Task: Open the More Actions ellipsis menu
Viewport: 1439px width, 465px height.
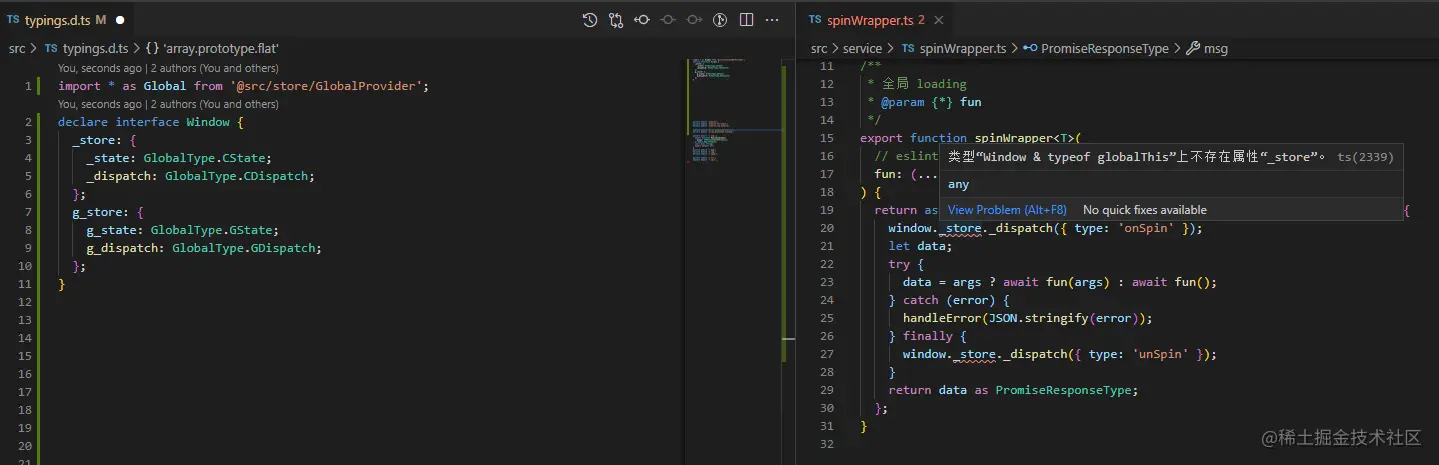Action: [772, 19]
